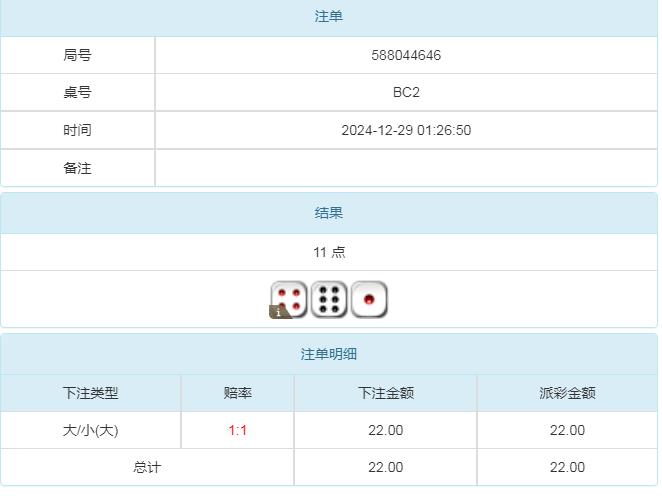
Task: Click the third dice showing one
Action: click(x=369, y=299)
